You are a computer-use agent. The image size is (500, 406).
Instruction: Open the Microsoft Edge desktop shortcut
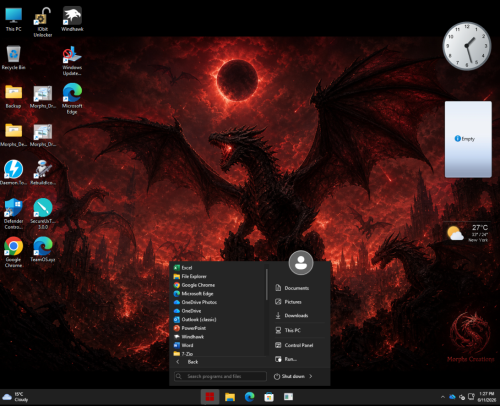72,99
